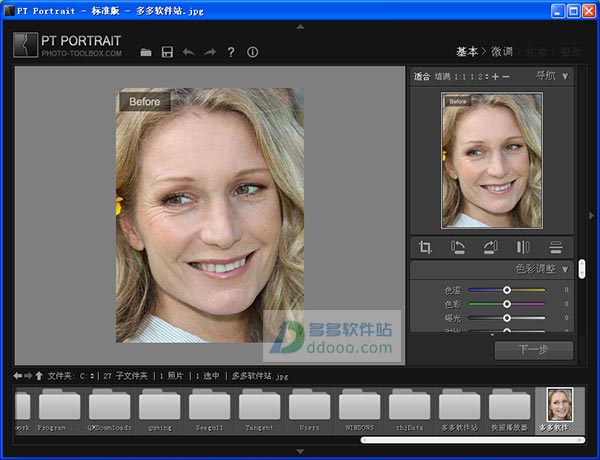Flip the image vertically

[556, 247]
